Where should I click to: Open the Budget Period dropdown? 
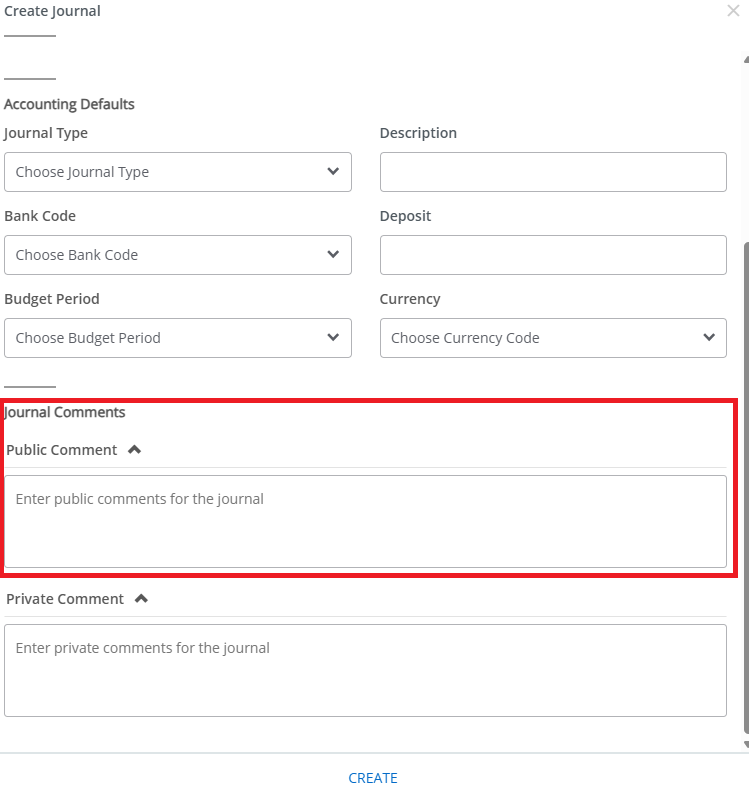coord(178,338)
